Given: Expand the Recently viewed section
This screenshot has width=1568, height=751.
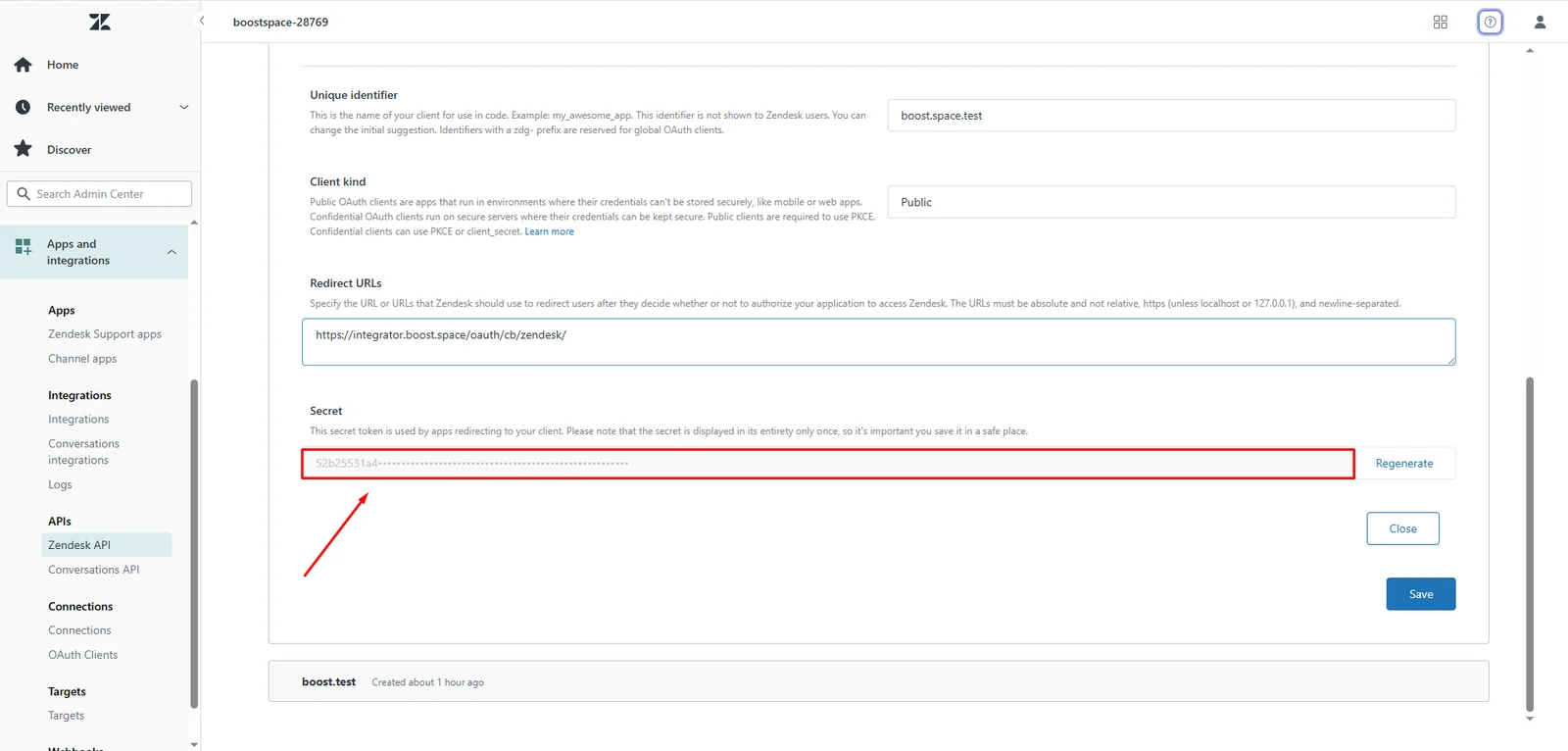Looking at the screenshot, I should coord(183,107).
